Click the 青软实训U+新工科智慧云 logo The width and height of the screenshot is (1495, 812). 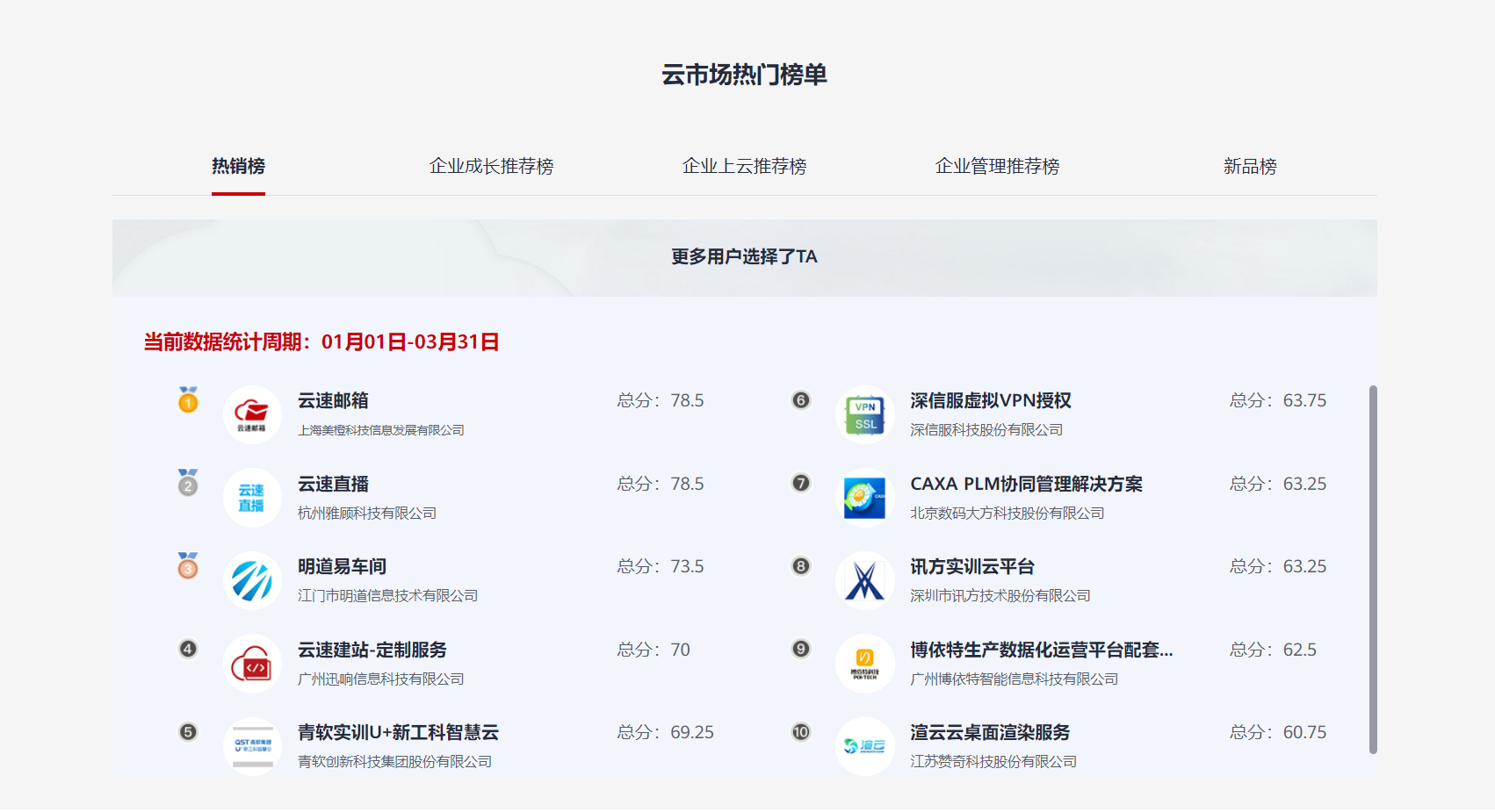252,746
